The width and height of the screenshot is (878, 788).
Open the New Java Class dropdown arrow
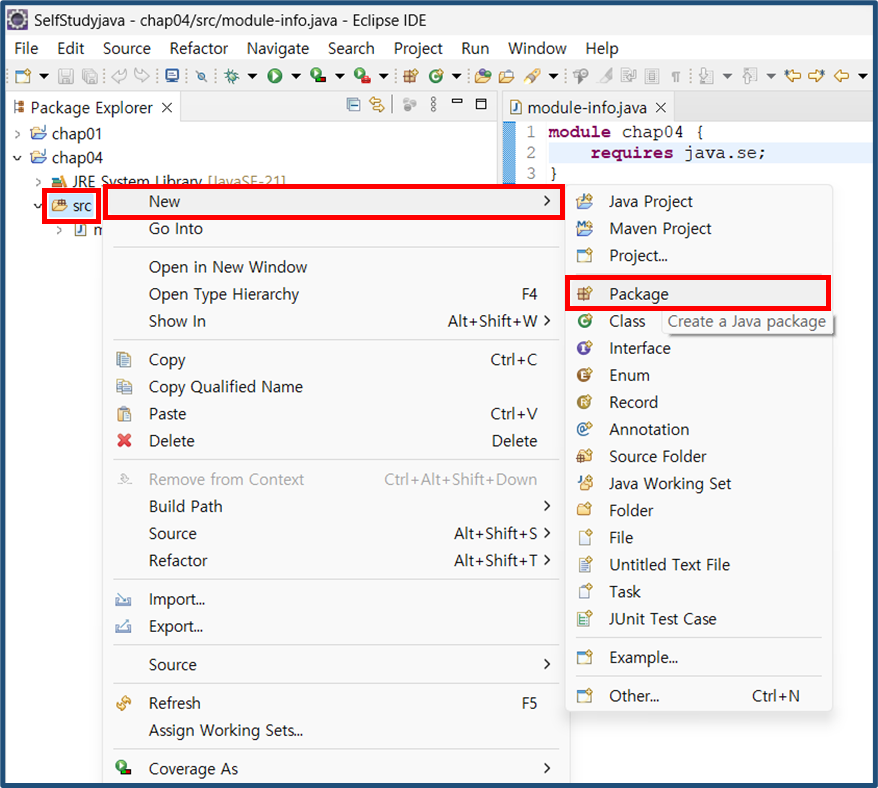coord(456,76)
